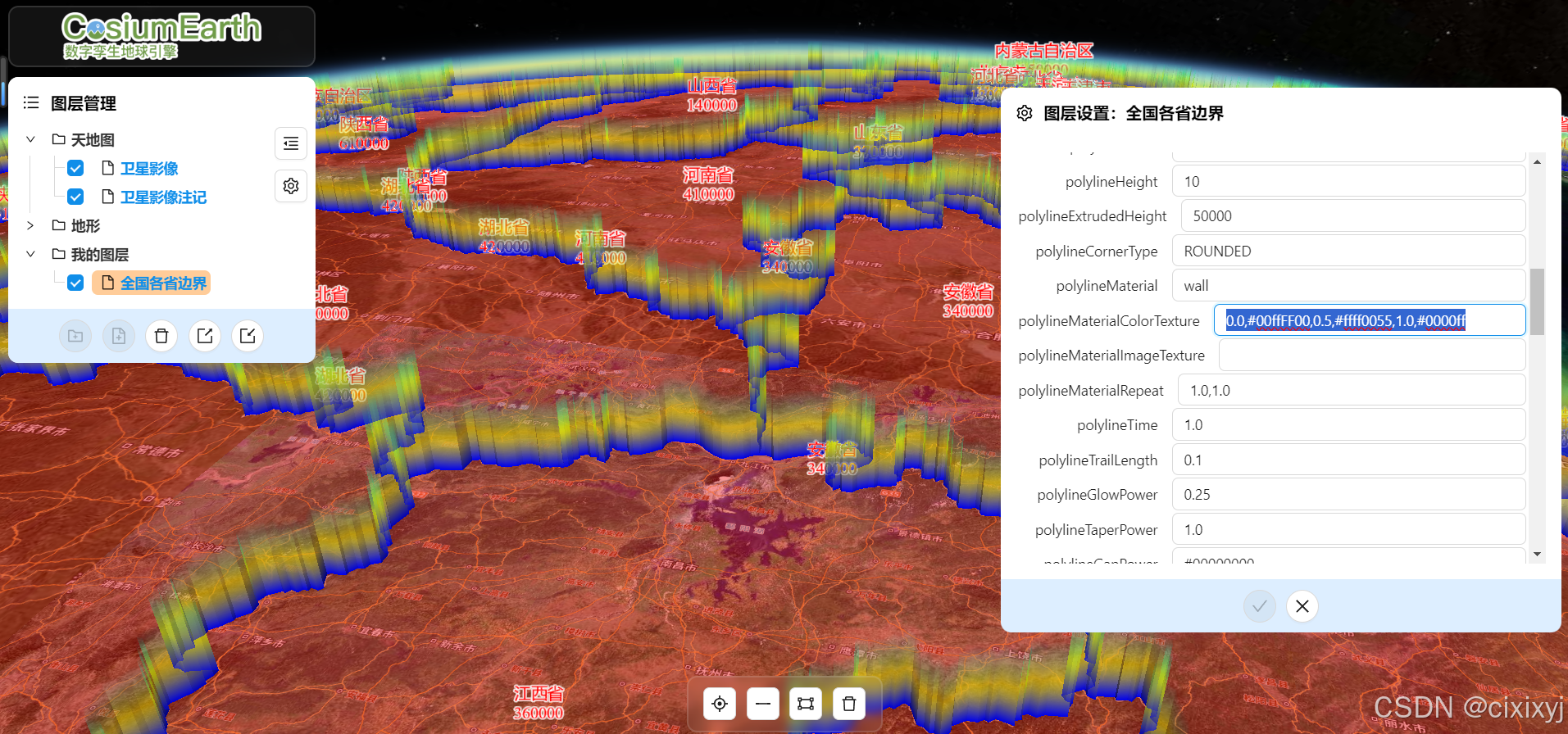The height and width of the screenshot is (734, 1568).
Task: Click the file icon beside 卫星影像
Action: click(x=107, y=168)
